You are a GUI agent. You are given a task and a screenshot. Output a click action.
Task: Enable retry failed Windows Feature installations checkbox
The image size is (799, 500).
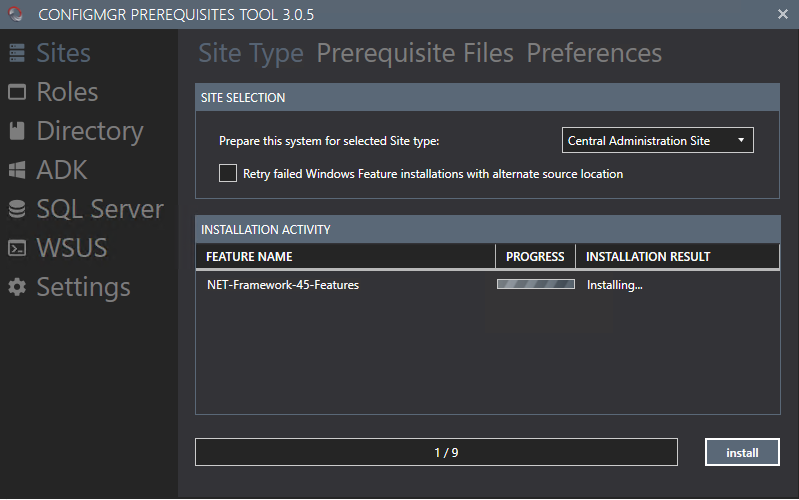pos(228,173)
